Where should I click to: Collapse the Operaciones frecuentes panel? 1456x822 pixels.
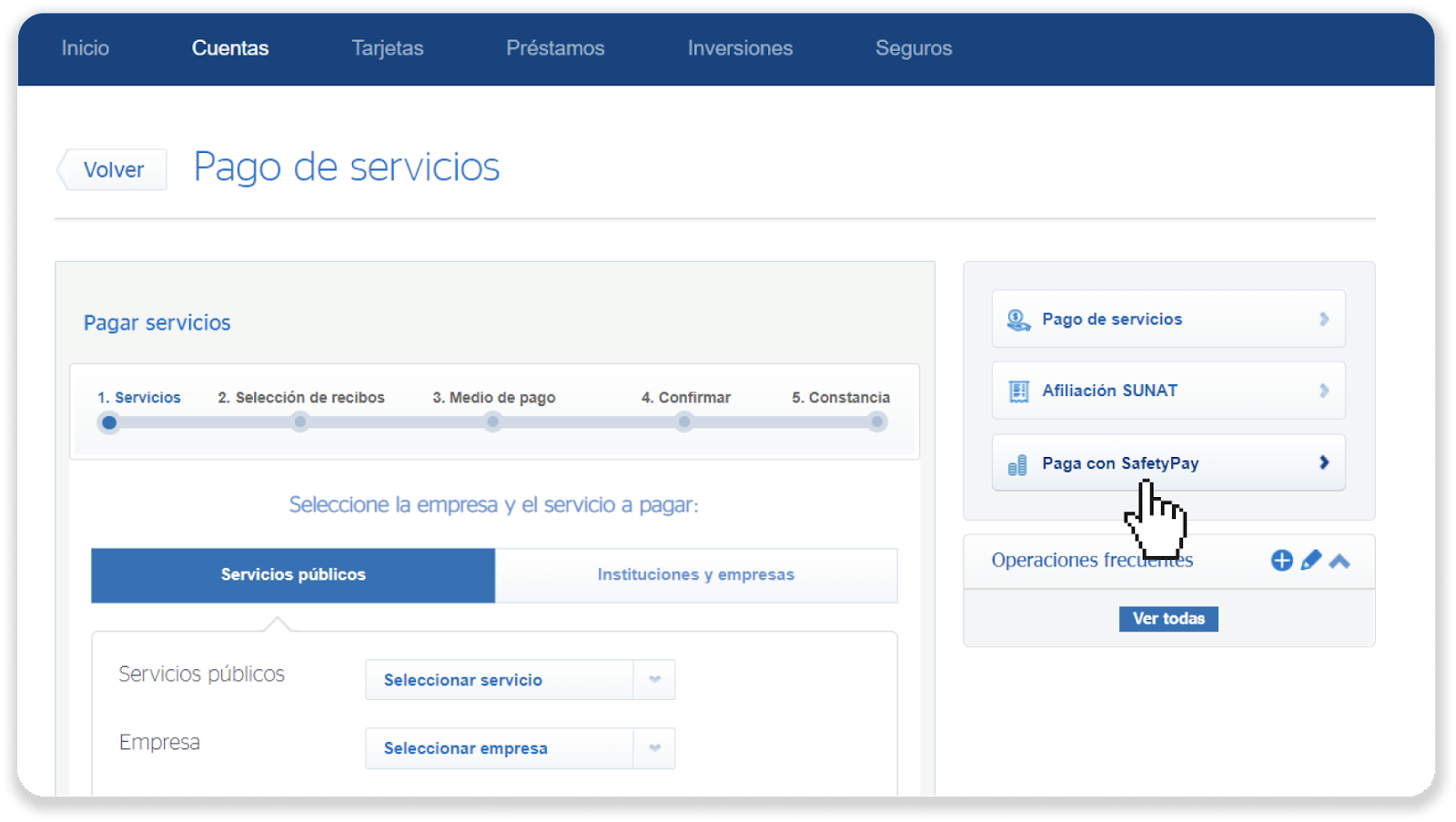[1340, 562]
